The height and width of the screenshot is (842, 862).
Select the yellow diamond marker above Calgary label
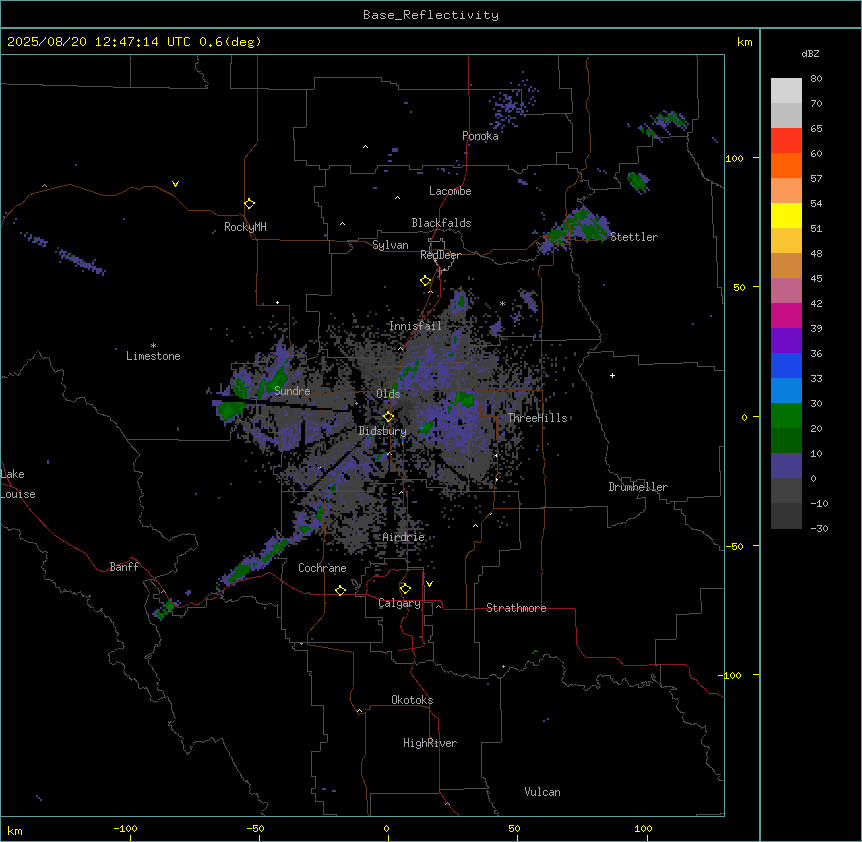pyautogui.click(x=405, y=589)
